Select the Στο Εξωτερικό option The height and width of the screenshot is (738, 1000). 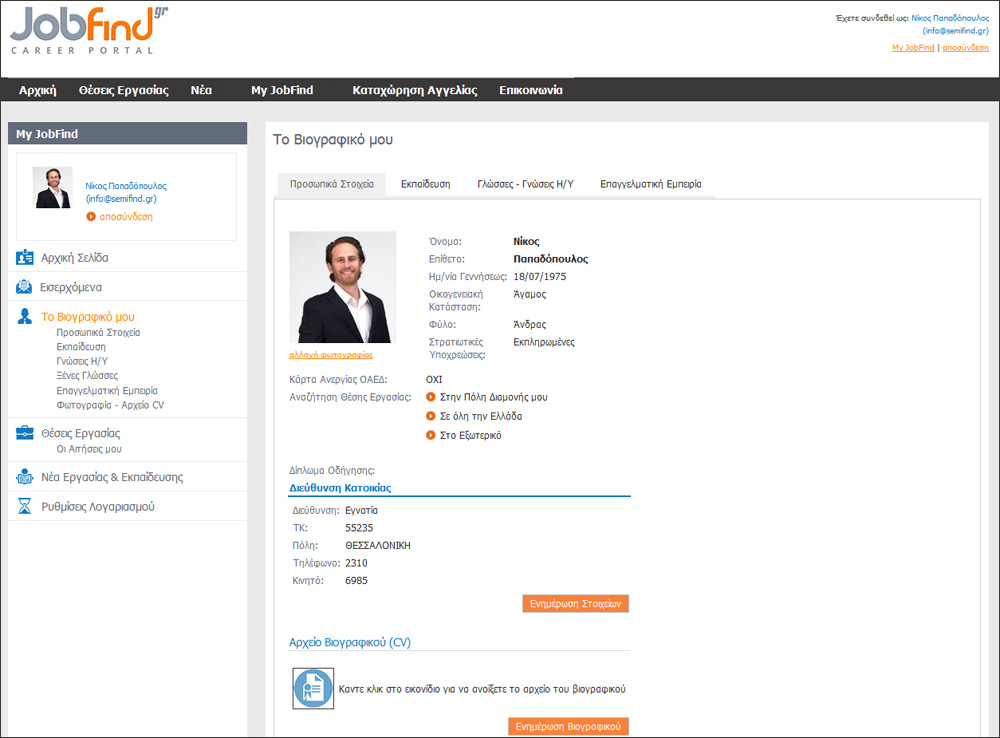pos(431,435)
